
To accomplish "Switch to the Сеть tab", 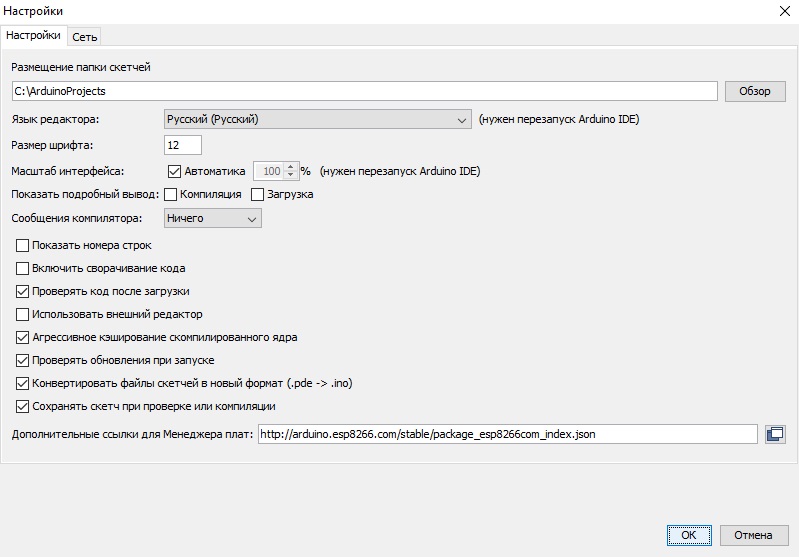I will click(x=84, y=36).
